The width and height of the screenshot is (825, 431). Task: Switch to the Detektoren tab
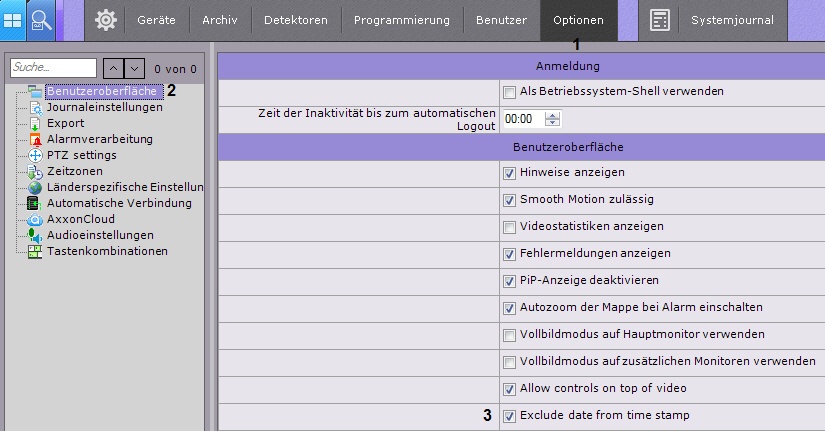[295, 20]
